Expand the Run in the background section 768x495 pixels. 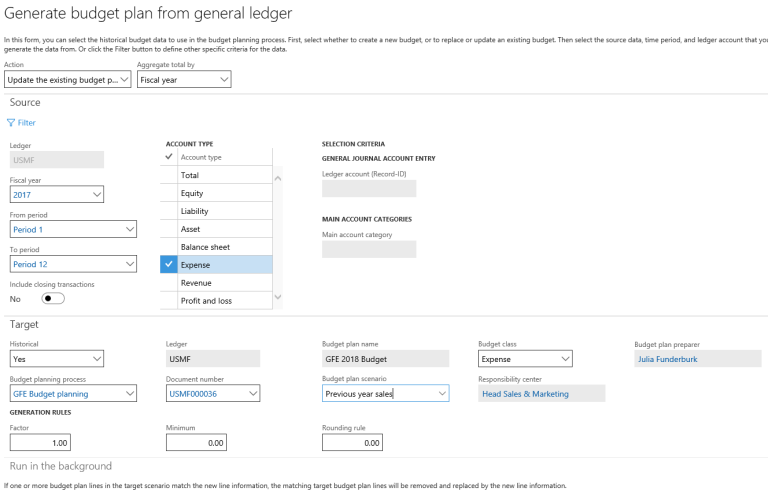pos(61,466)
